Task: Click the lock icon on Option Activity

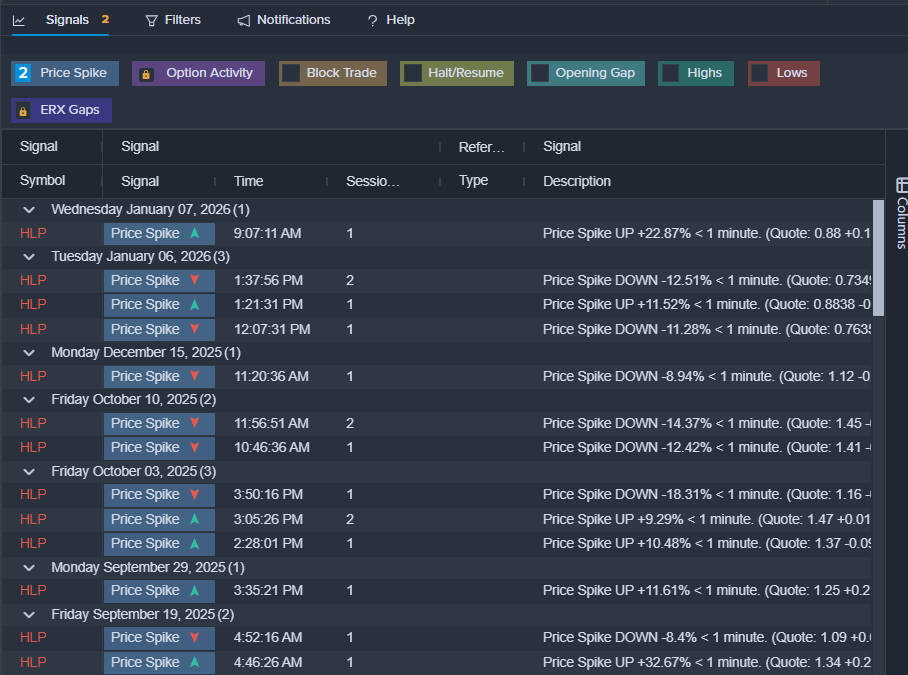Action: tap(146, 74)
